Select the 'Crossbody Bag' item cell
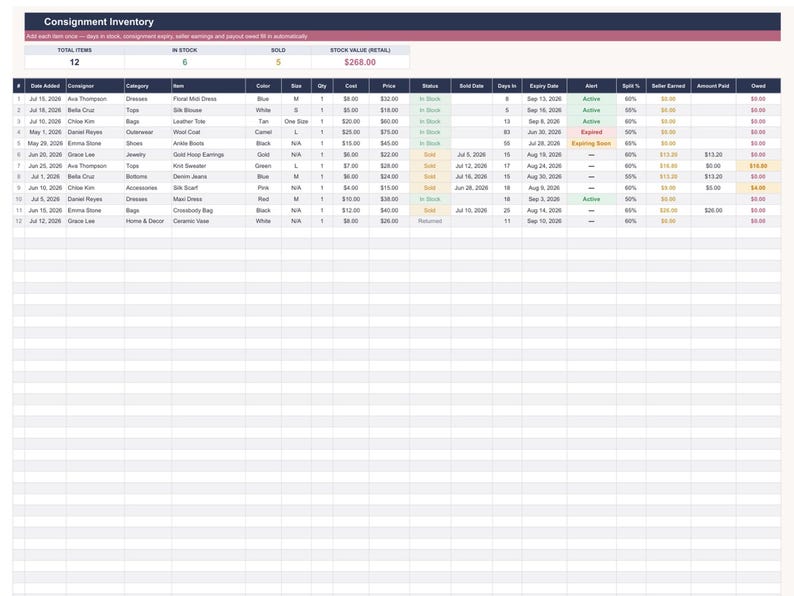This screenshot has height=596, width=794. [208, 210]
